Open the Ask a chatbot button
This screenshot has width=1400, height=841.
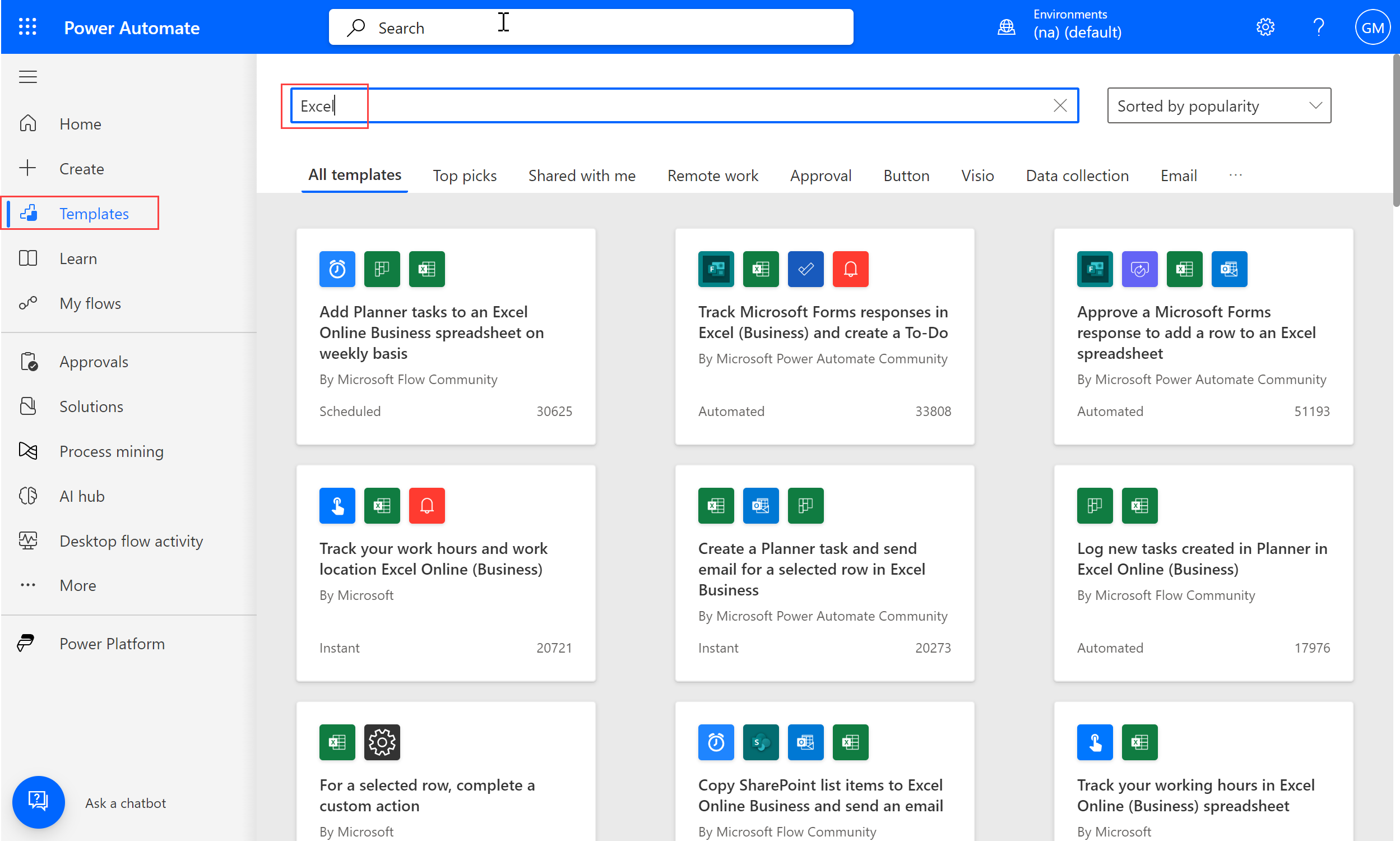[38, 802]
